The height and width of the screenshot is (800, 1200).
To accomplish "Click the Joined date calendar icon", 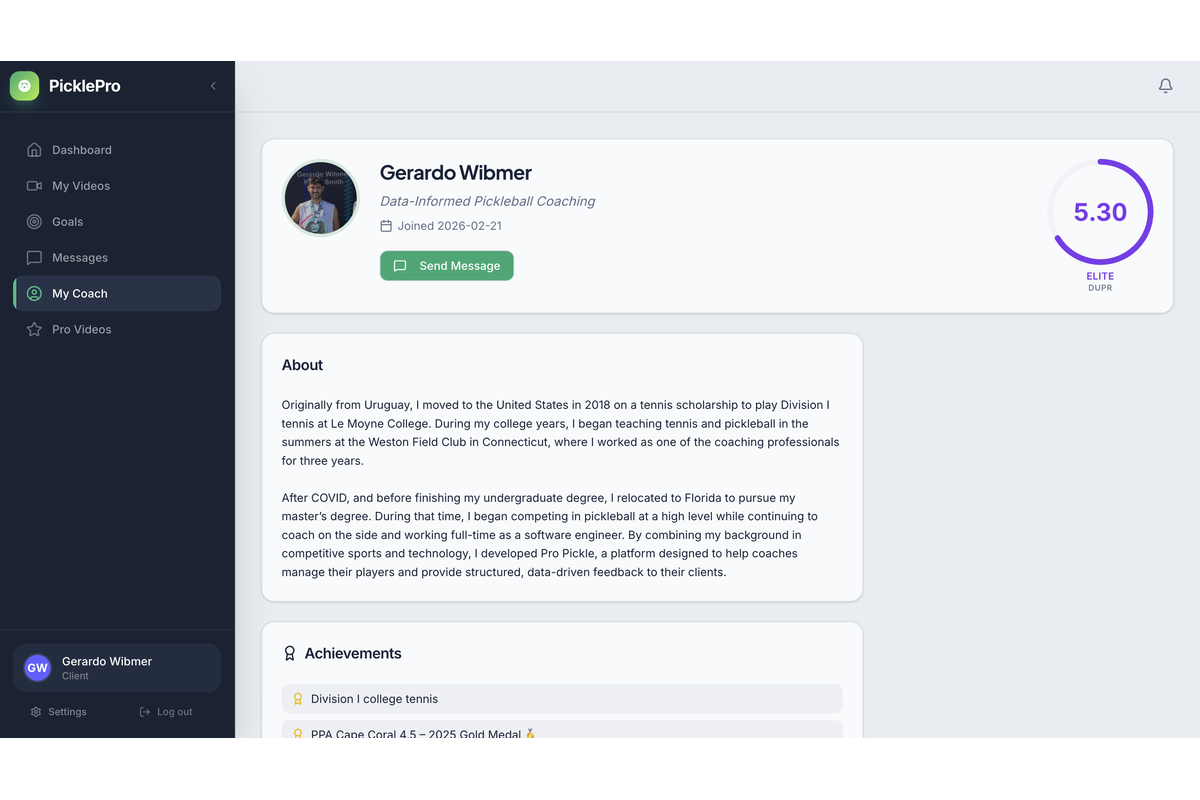I will pyautogui.click(x=386, y=226).
